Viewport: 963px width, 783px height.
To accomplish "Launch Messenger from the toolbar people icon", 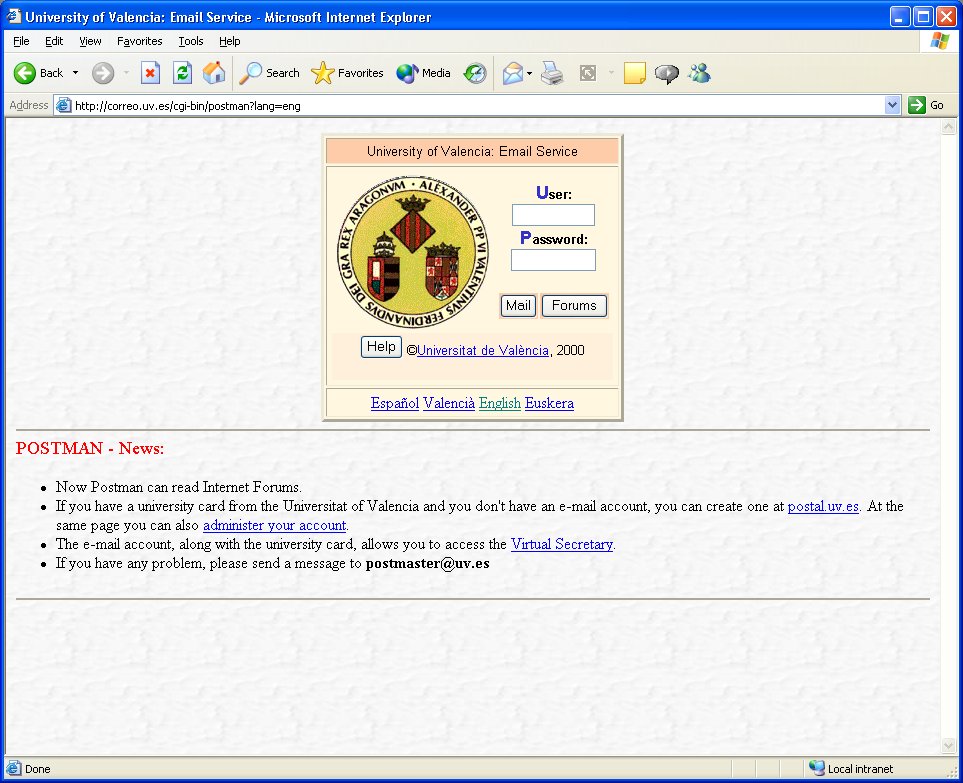I will tap(700, 73).
